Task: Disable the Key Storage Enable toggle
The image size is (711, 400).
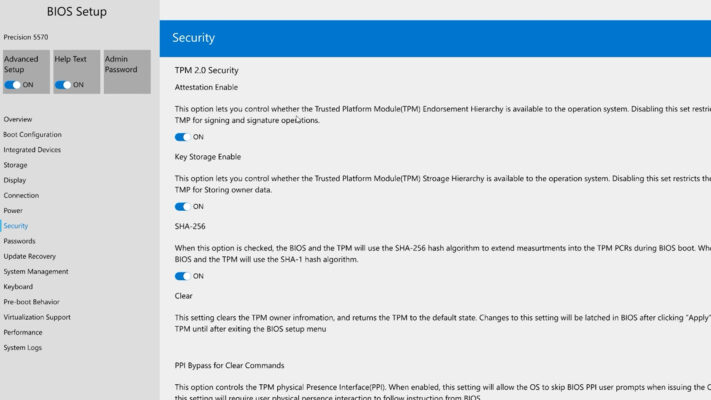Action: pyautogui.click(x=182, y=207)
